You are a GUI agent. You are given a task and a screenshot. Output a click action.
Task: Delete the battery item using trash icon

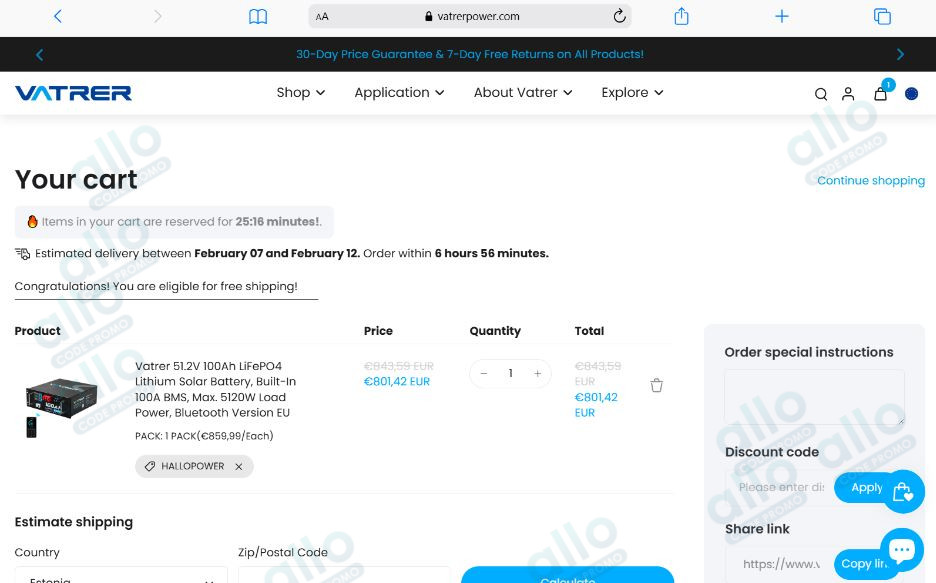(657, 385)
